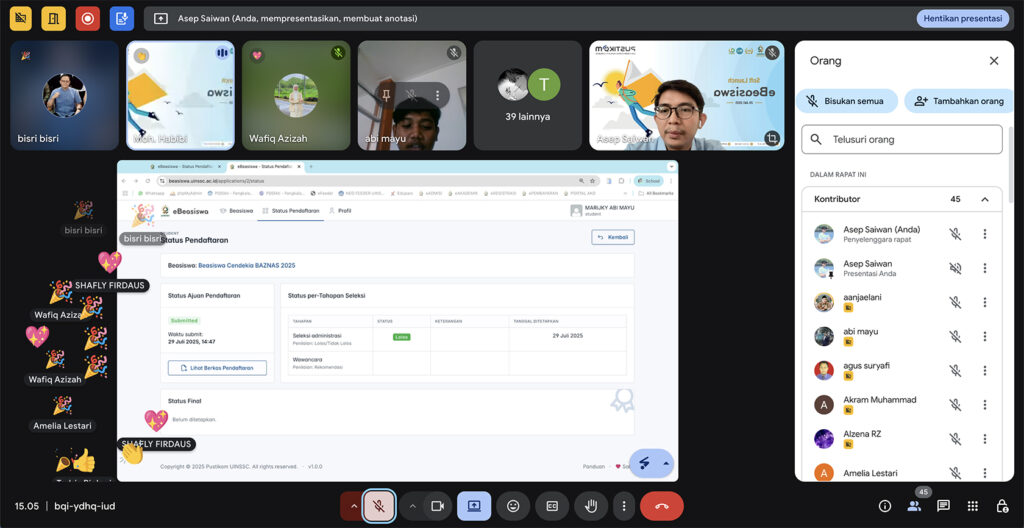Click Hentikan presentasi button
Screen dimensions: 1024x528
961,18
